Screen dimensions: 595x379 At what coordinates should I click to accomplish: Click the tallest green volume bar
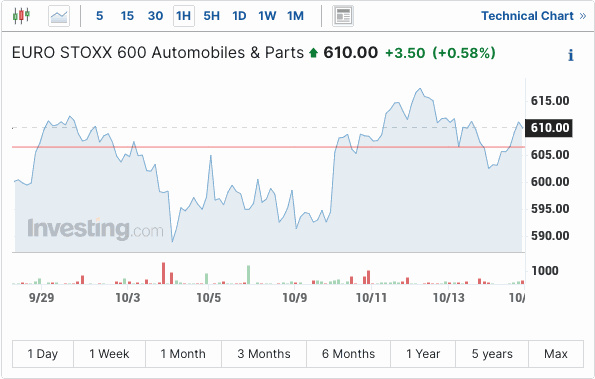pos(249,275)
